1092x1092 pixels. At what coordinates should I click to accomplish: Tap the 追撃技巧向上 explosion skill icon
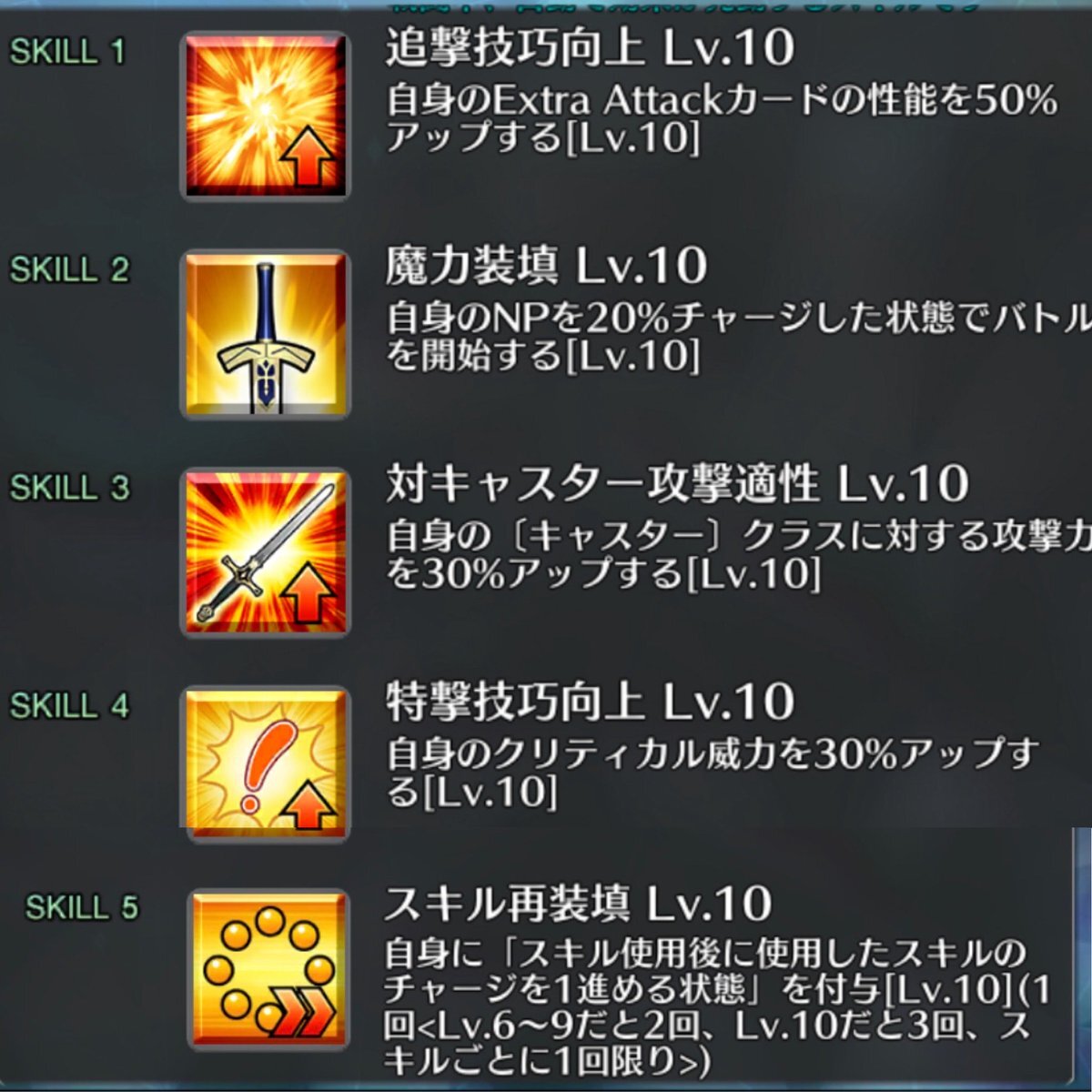pos(266,116)
